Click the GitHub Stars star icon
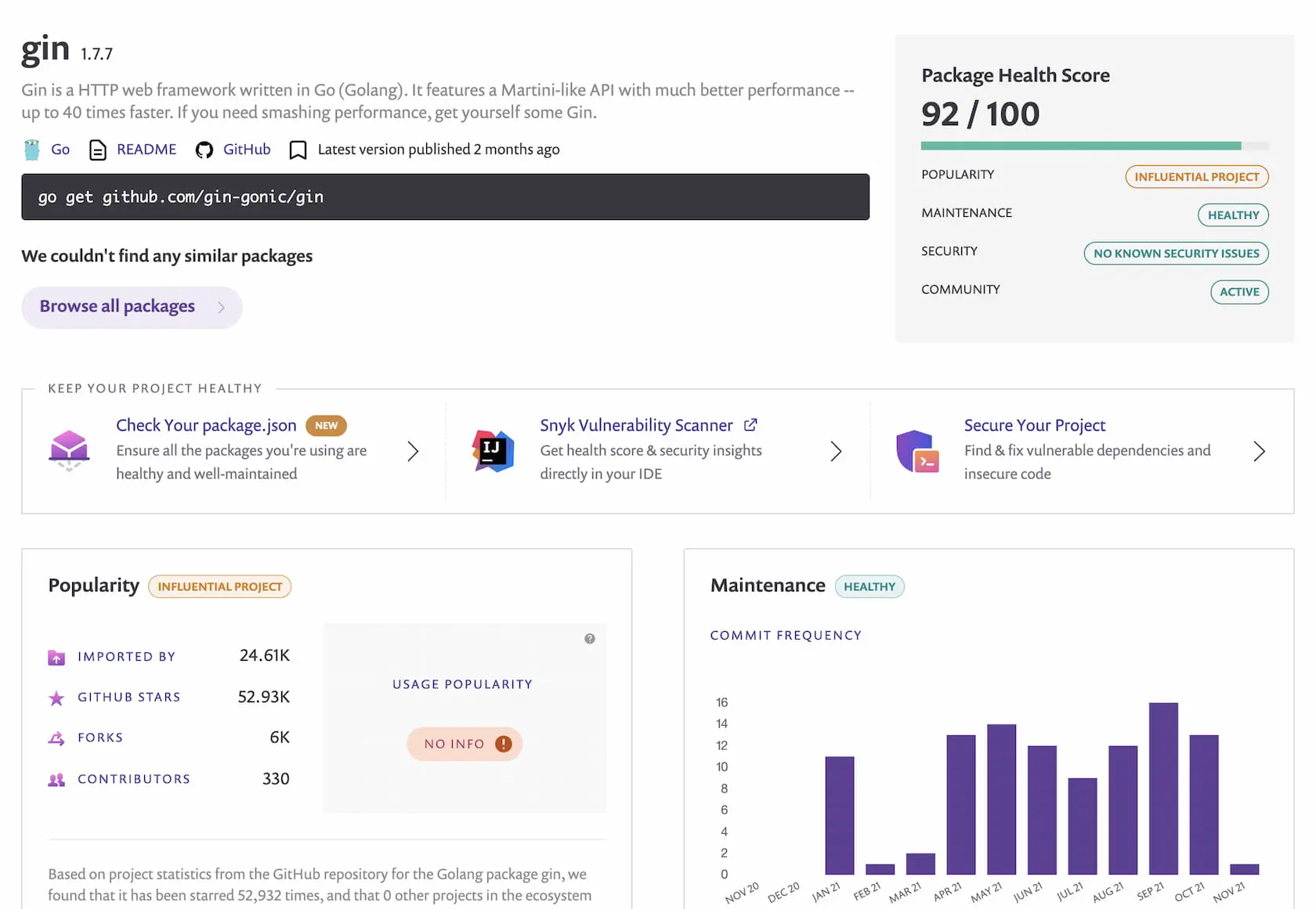The image size is (1316, 909). pos(56,698)
